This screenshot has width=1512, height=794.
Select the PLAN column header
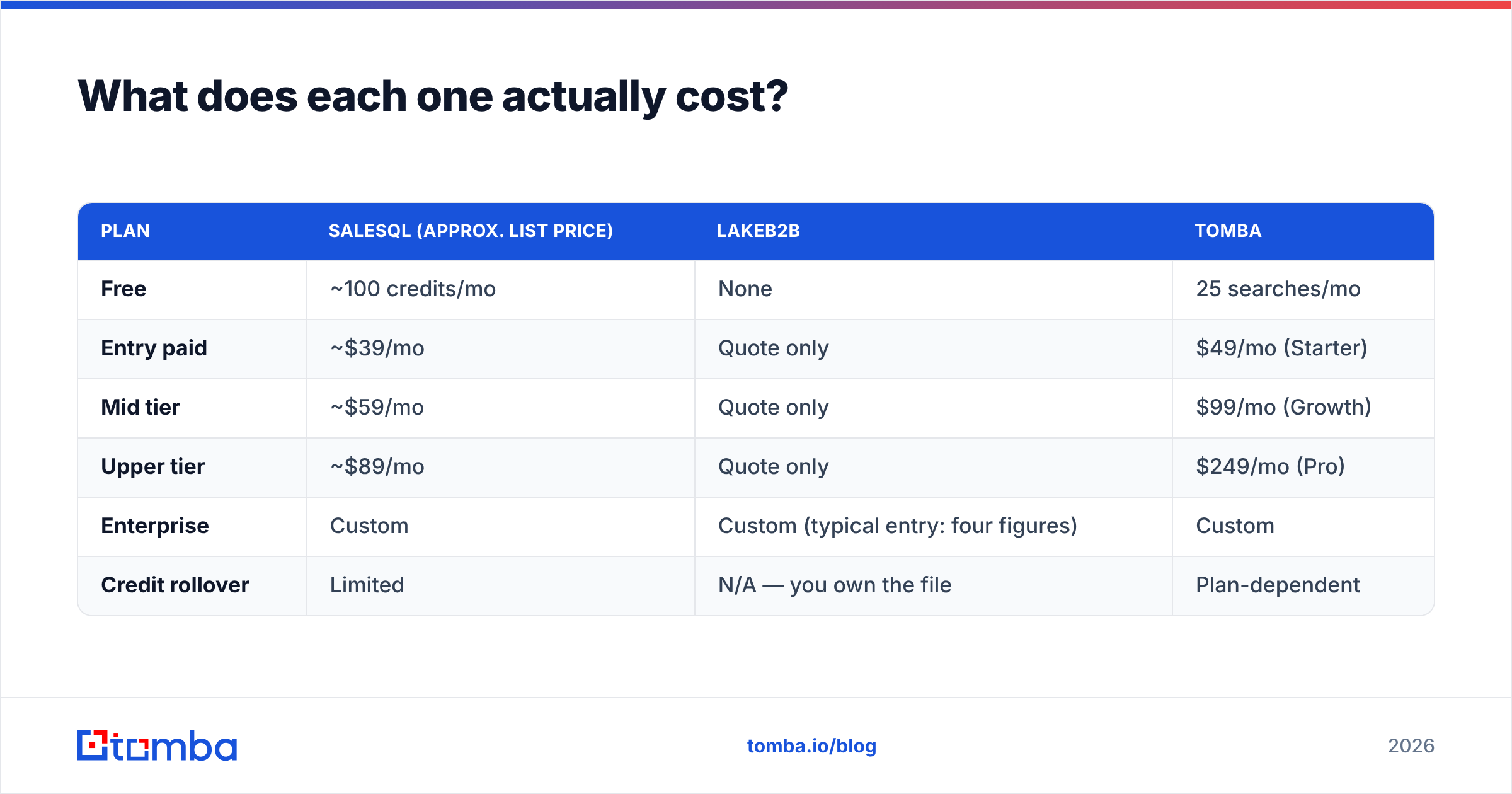(x=125, y=231)
